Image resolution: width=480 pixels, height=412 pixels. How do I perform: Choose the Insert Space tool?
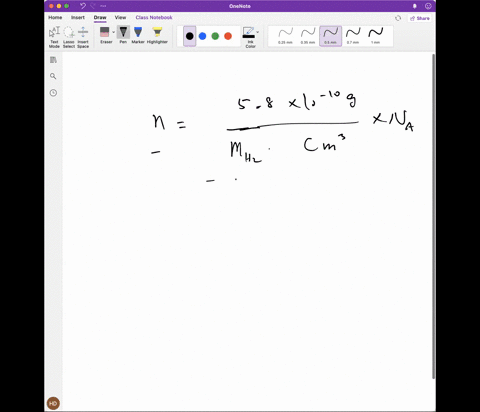pyautogui.click(x=83, y=37)
